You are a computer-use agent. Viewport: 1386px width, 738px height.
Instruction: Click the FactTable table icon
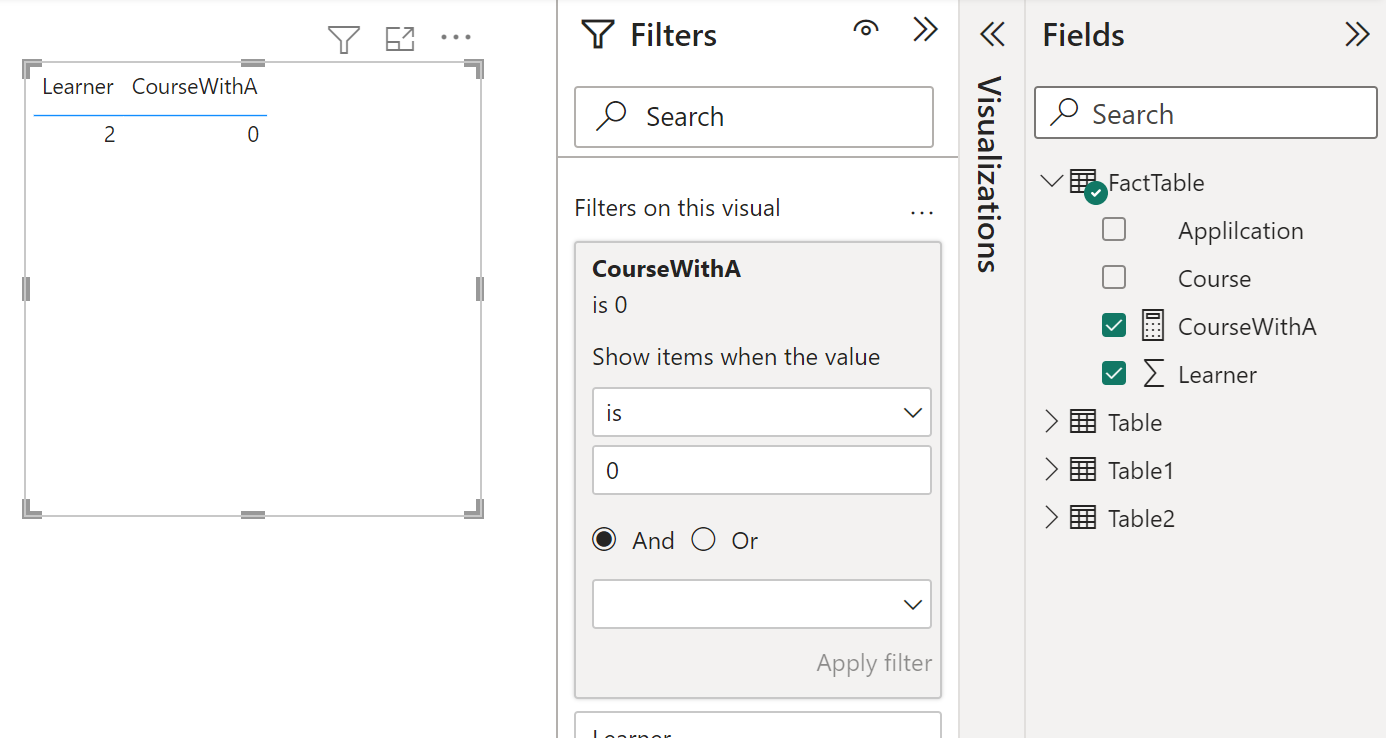point(1085,184)
